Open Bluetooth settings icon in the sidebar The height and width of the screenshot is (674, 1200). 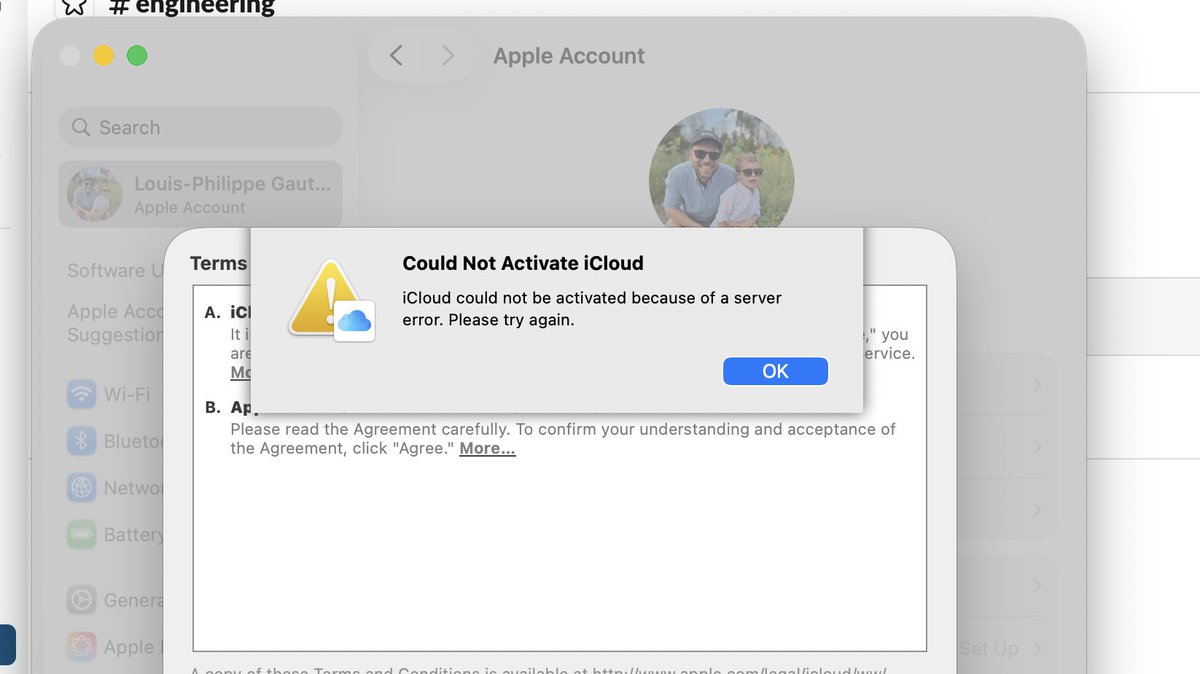82,441
